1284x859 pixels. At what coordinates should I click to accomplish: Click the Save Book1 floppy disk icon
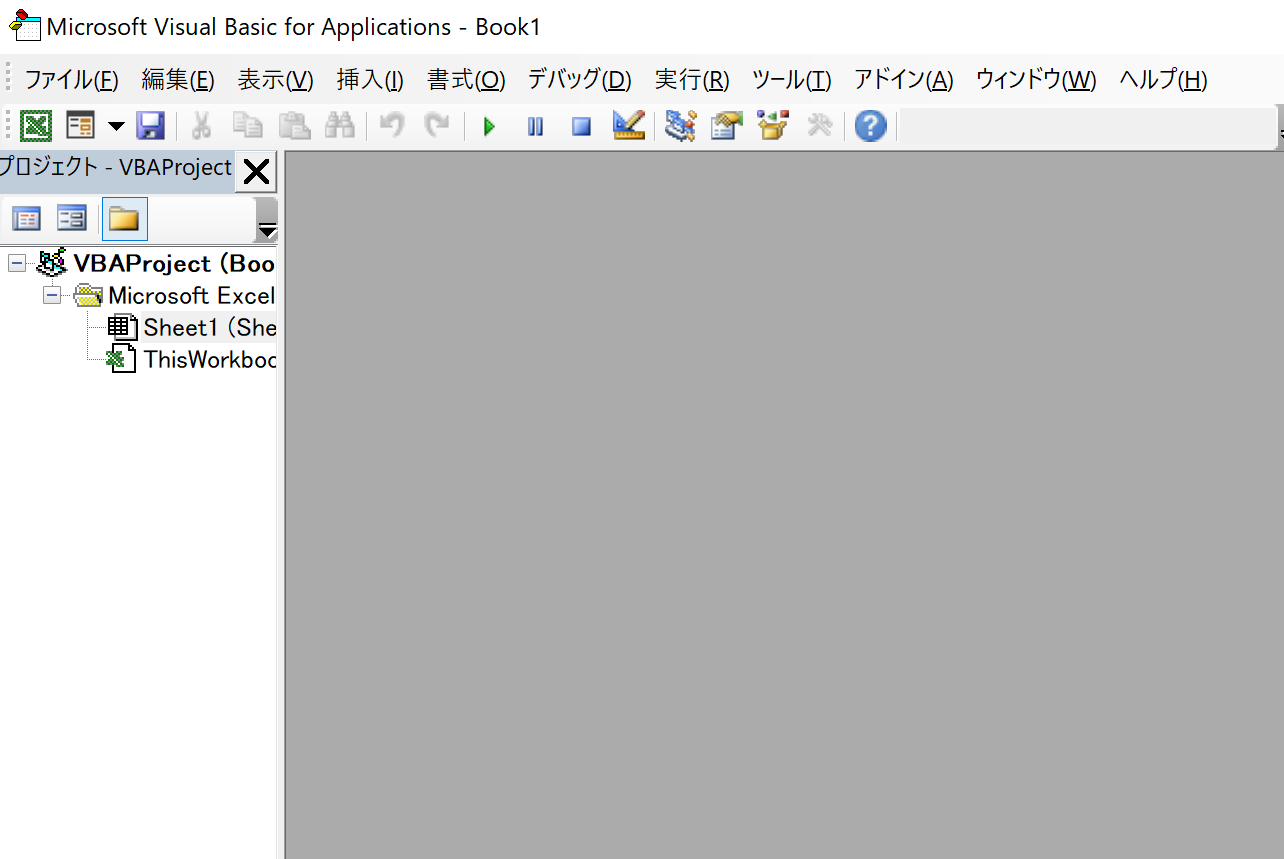click(150, 126)
